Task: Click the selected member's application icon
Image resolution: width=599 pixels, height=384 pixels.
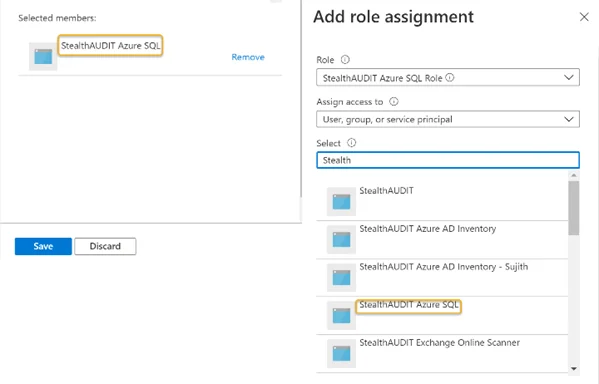Action: click(x=43, y=57)
